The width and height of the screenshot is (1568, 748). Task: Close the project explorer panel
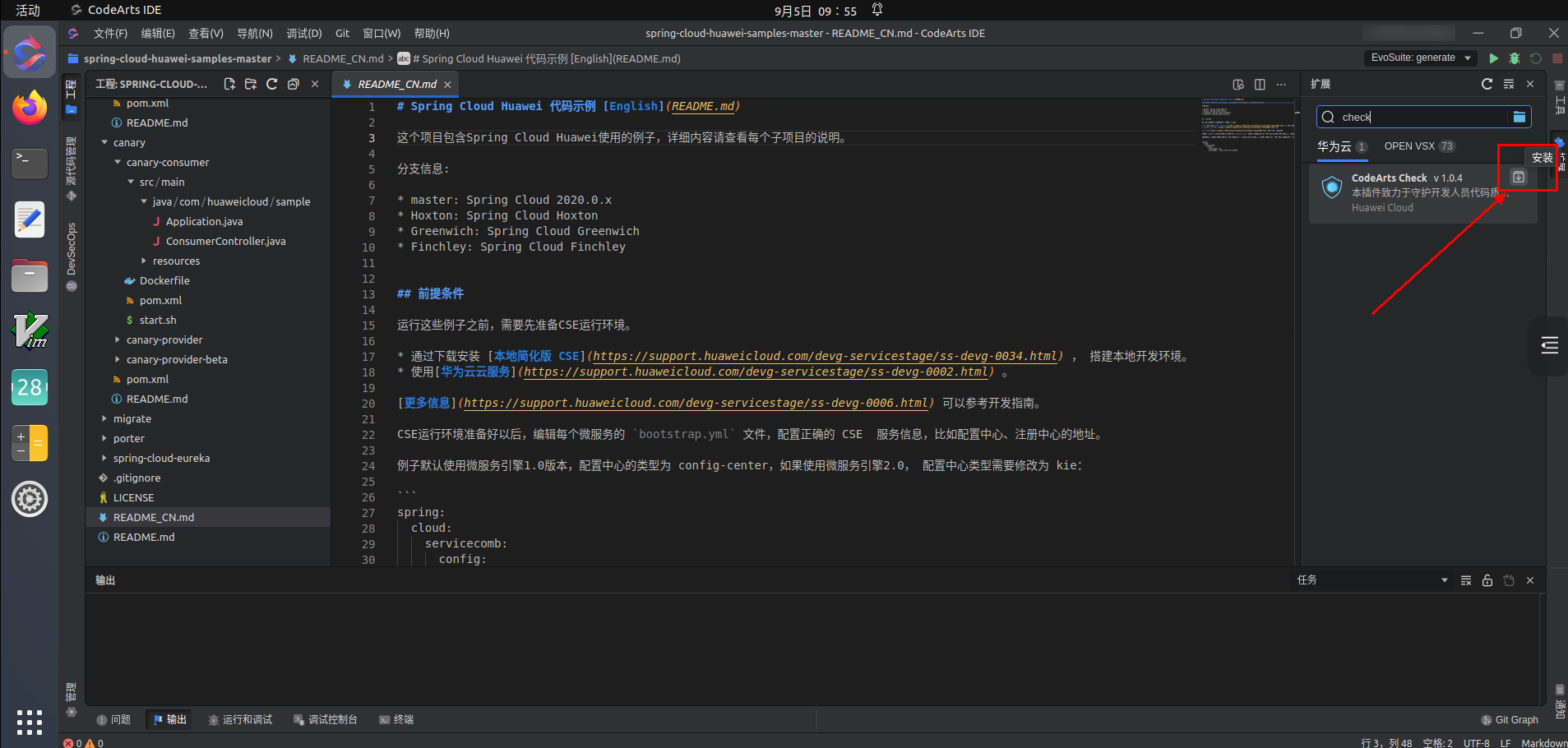(x=315, y=84)
